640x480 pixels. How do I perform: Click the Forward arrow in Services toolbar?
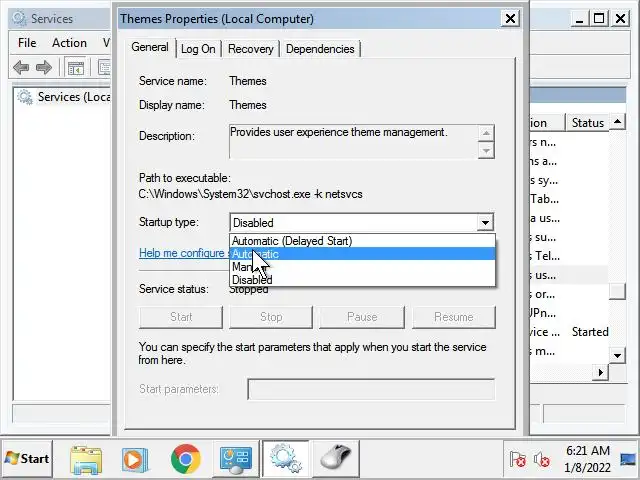tap(44, 67)
